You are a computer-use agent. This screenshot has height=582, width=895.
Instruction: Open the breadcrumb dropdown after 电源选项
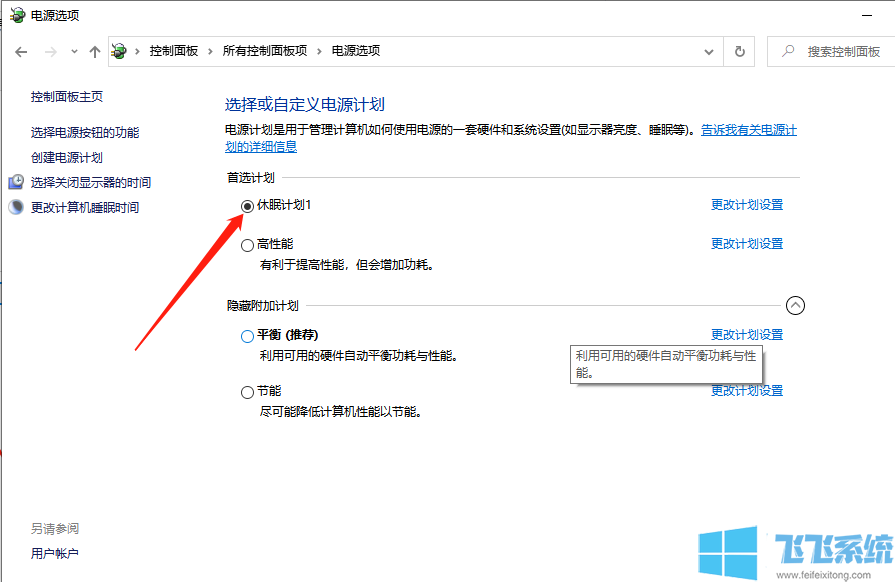pos(708,51)
